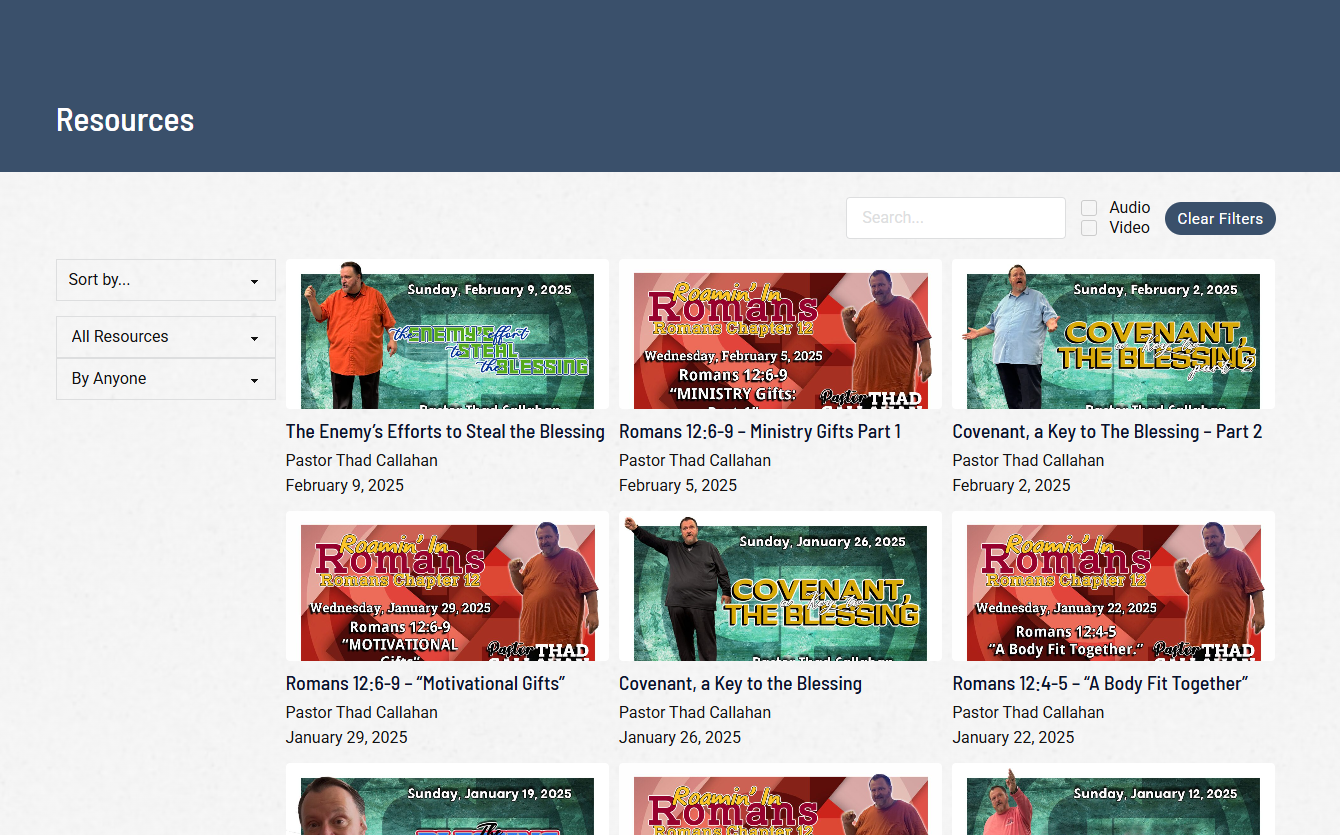
Task: Open the Sunday, January 19 thumbnail
Action: [x=447, y=799]
